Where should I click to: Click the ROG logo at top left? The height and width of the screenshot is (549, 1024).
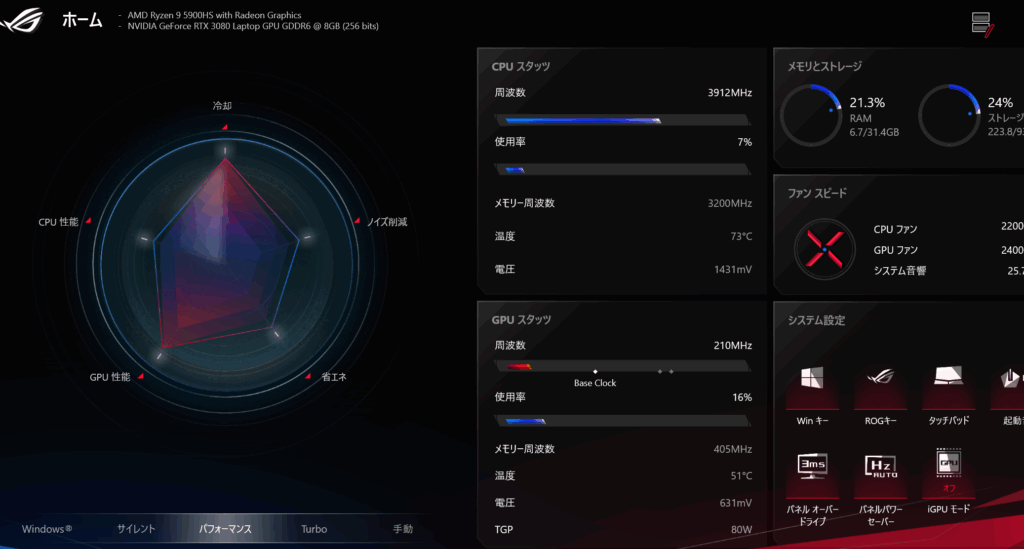[26, 21]
